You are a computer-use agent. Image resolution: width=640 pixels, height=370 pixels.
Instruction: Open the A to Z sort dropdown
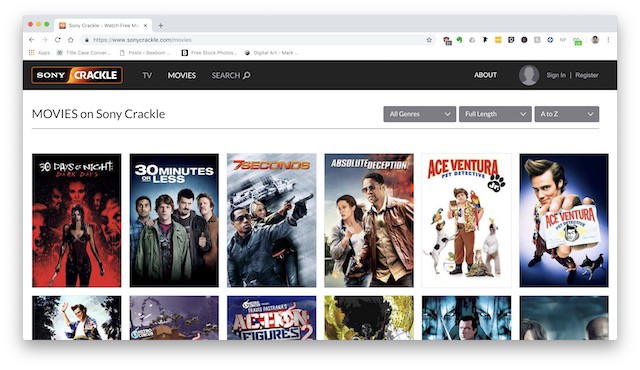click(x=567, y=114)
